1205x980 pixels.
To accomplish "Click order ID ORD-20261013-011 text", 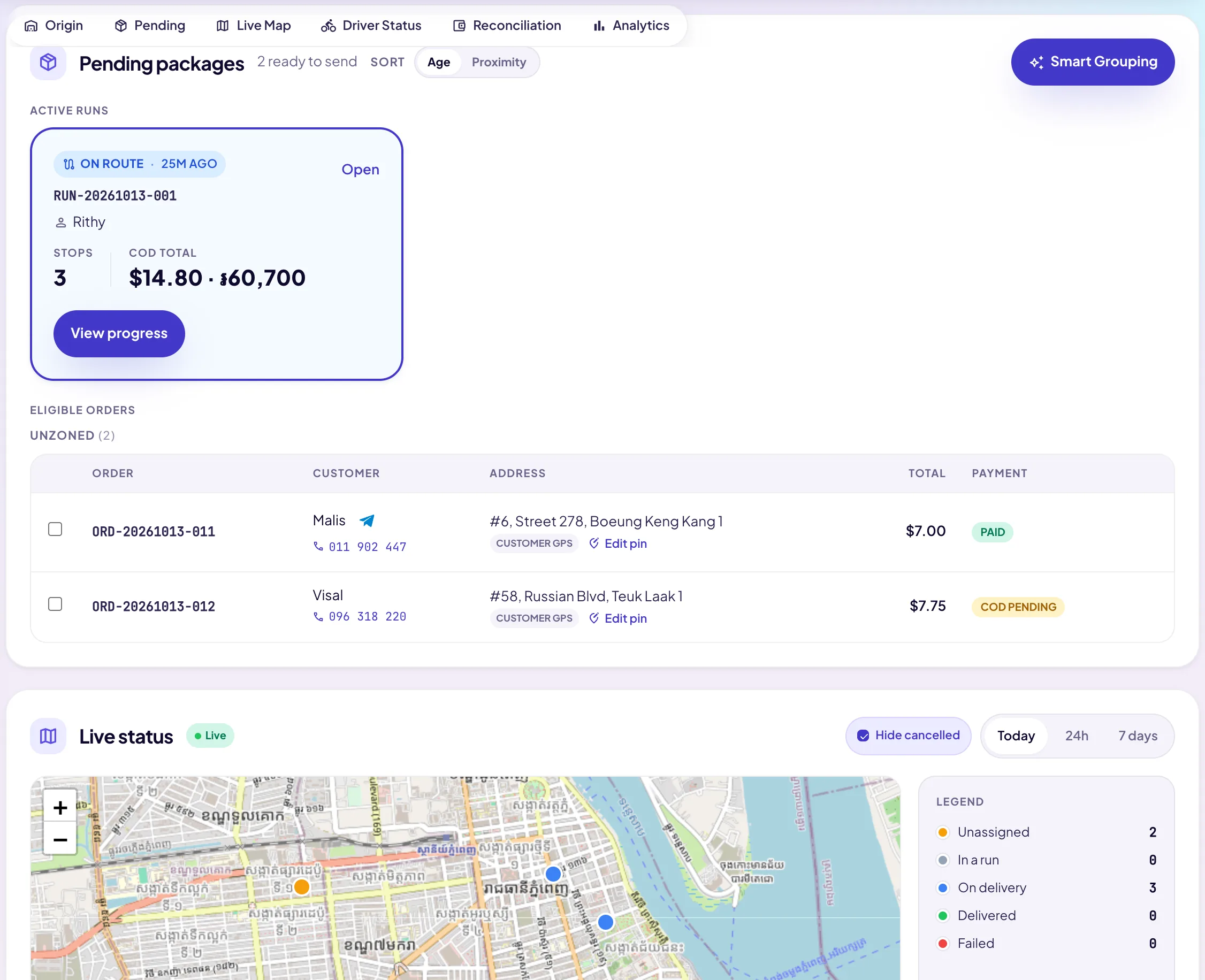I will (154, 532).
